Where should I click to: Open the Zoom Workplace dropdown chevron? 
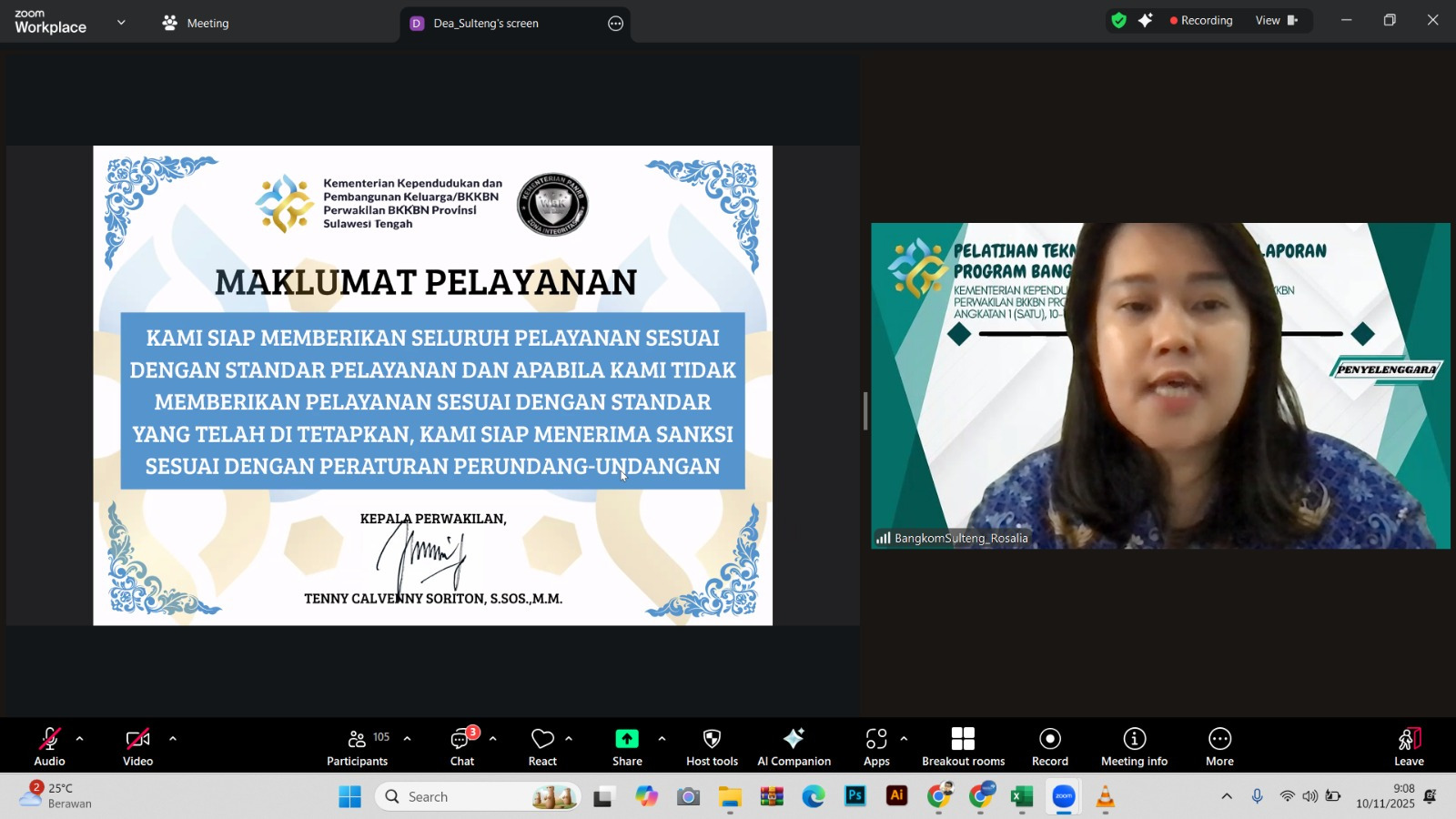pyautogui.click(x=121, y=23)
